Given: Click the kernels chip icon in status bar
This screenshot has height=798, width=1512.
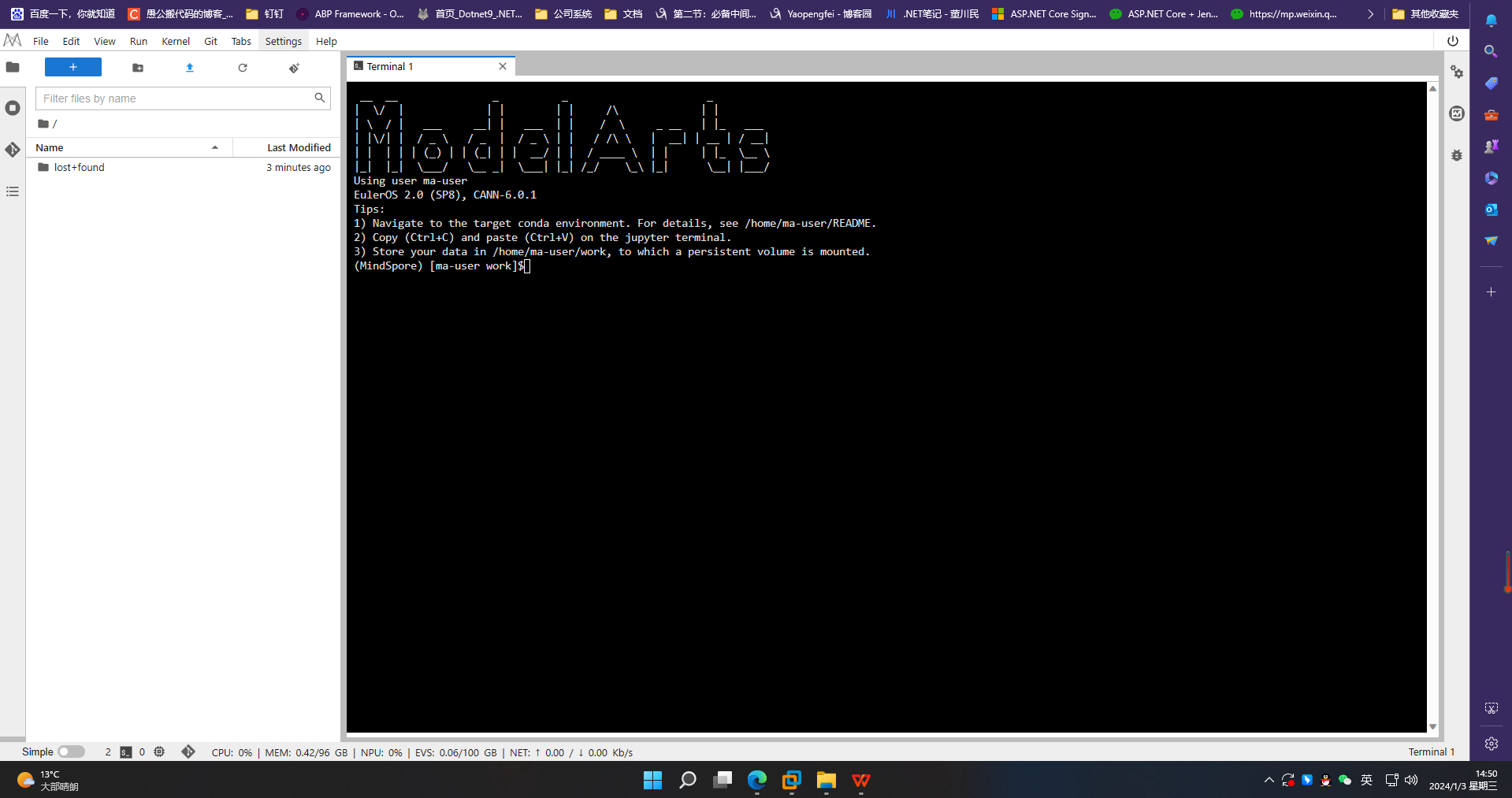Looking at the screenshot, I should pyautogui.click(x=159, y=752).
